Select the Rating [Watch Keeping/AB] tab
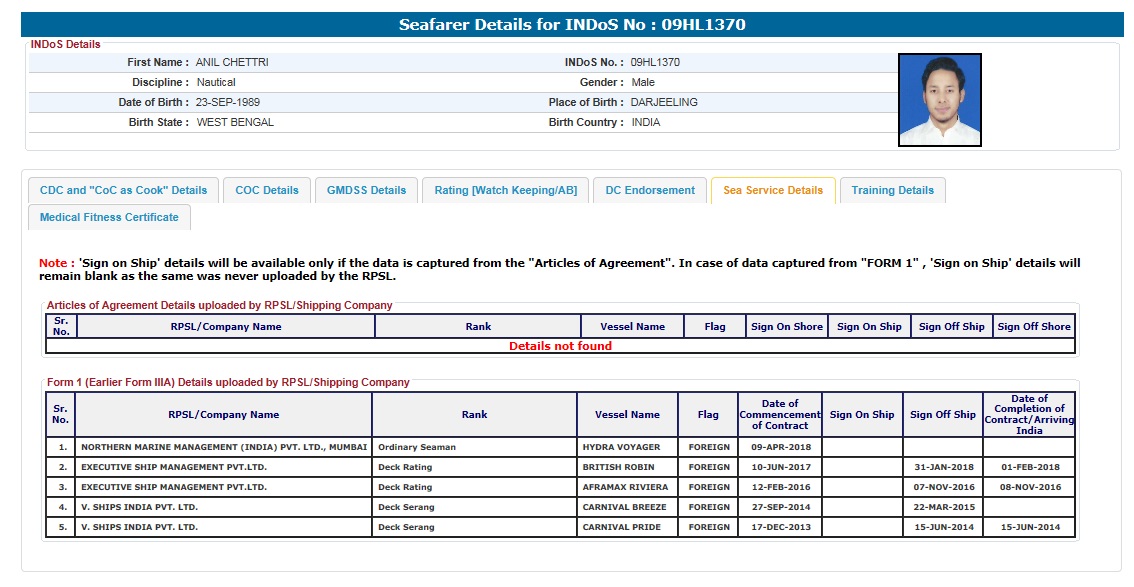Viewport: 1134px width, 587px height. click(505, 190)
